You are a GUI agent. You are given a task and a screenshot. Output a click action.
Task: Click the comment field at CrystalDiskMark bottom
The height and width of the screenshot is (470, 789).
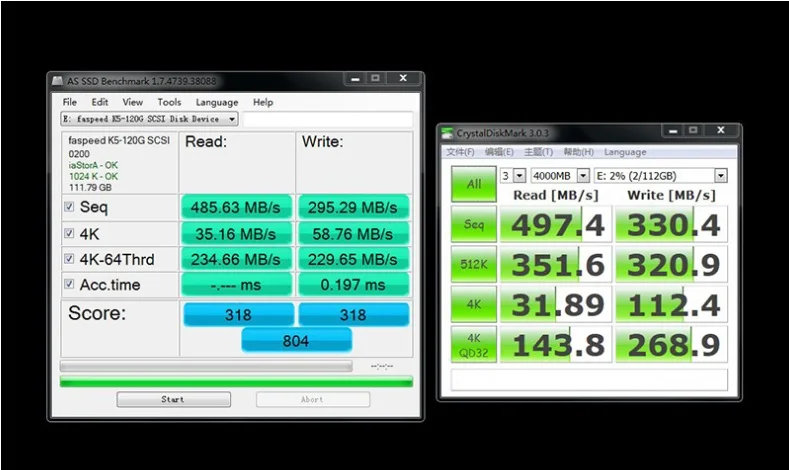pyautogui.click(x=589, y=380)
